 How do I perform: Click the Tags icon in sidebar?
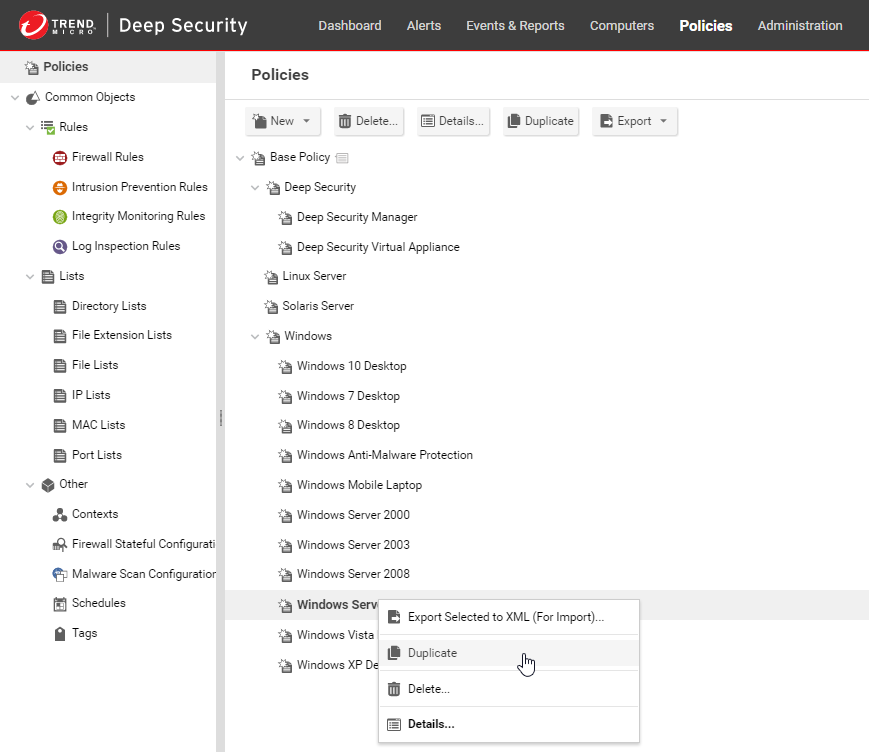pos(60,634)
